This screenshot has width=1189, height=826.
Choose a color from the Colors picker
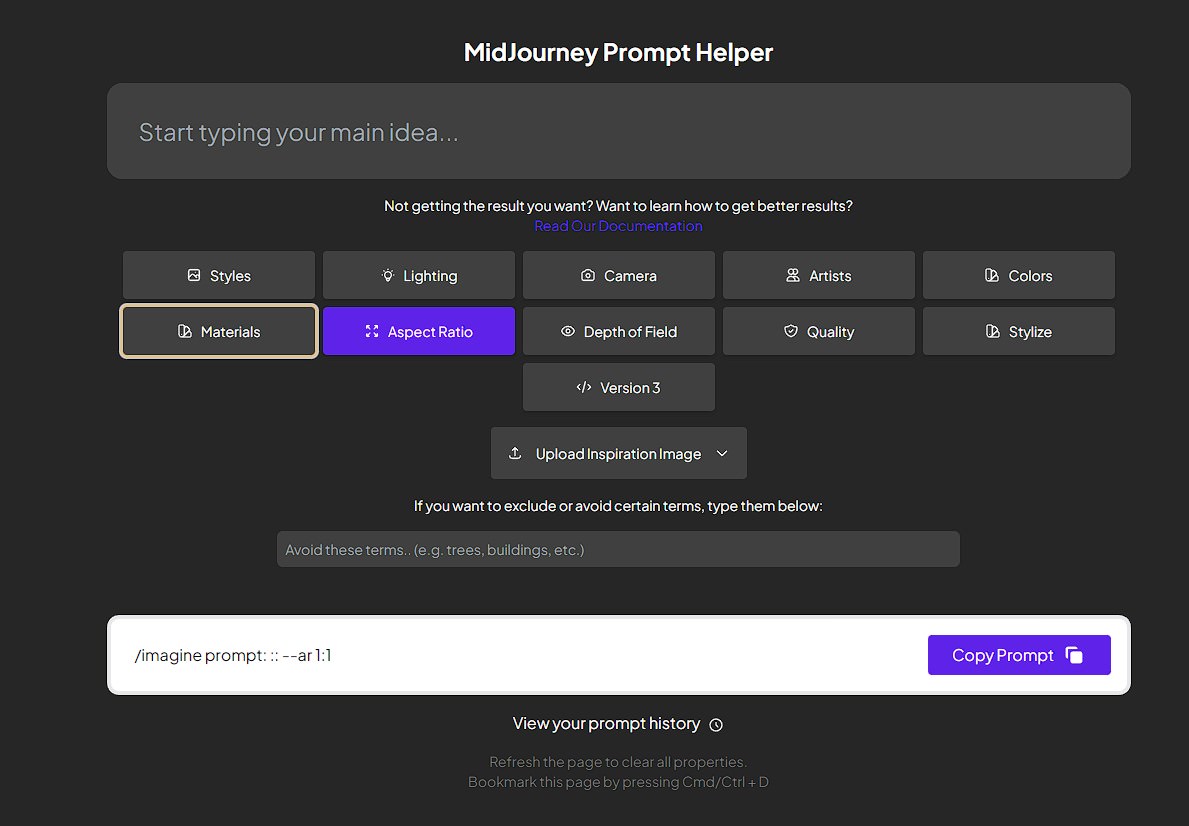[1018, 275]
